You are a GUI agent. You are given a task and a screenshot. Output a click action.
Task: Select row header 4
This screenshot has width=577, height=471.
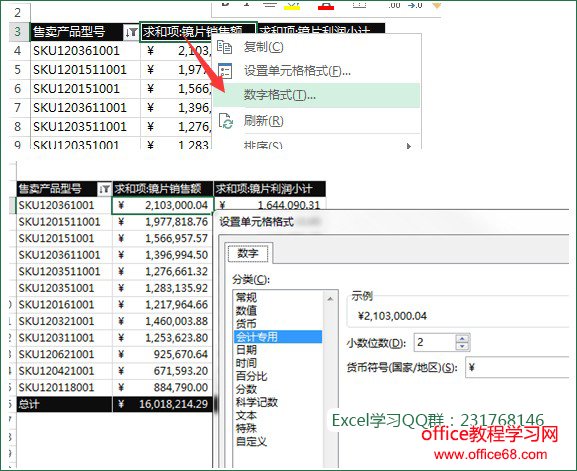(18, 51)
